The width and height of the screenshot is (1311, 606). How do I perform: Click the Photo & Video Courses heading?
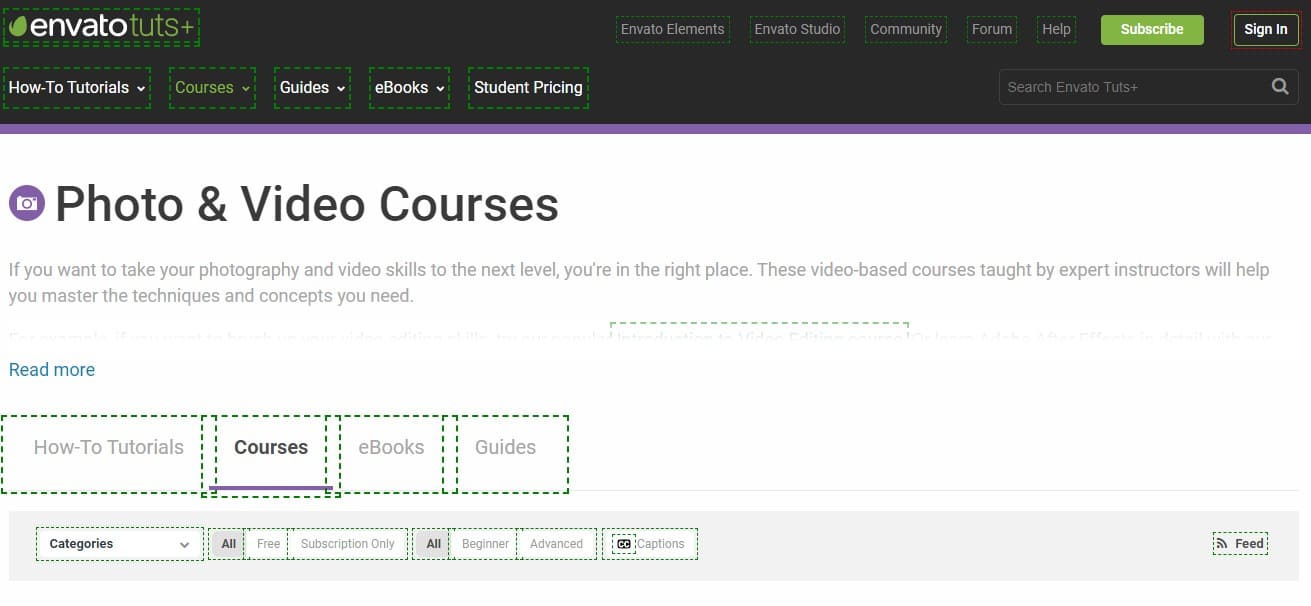coord(307,204)
